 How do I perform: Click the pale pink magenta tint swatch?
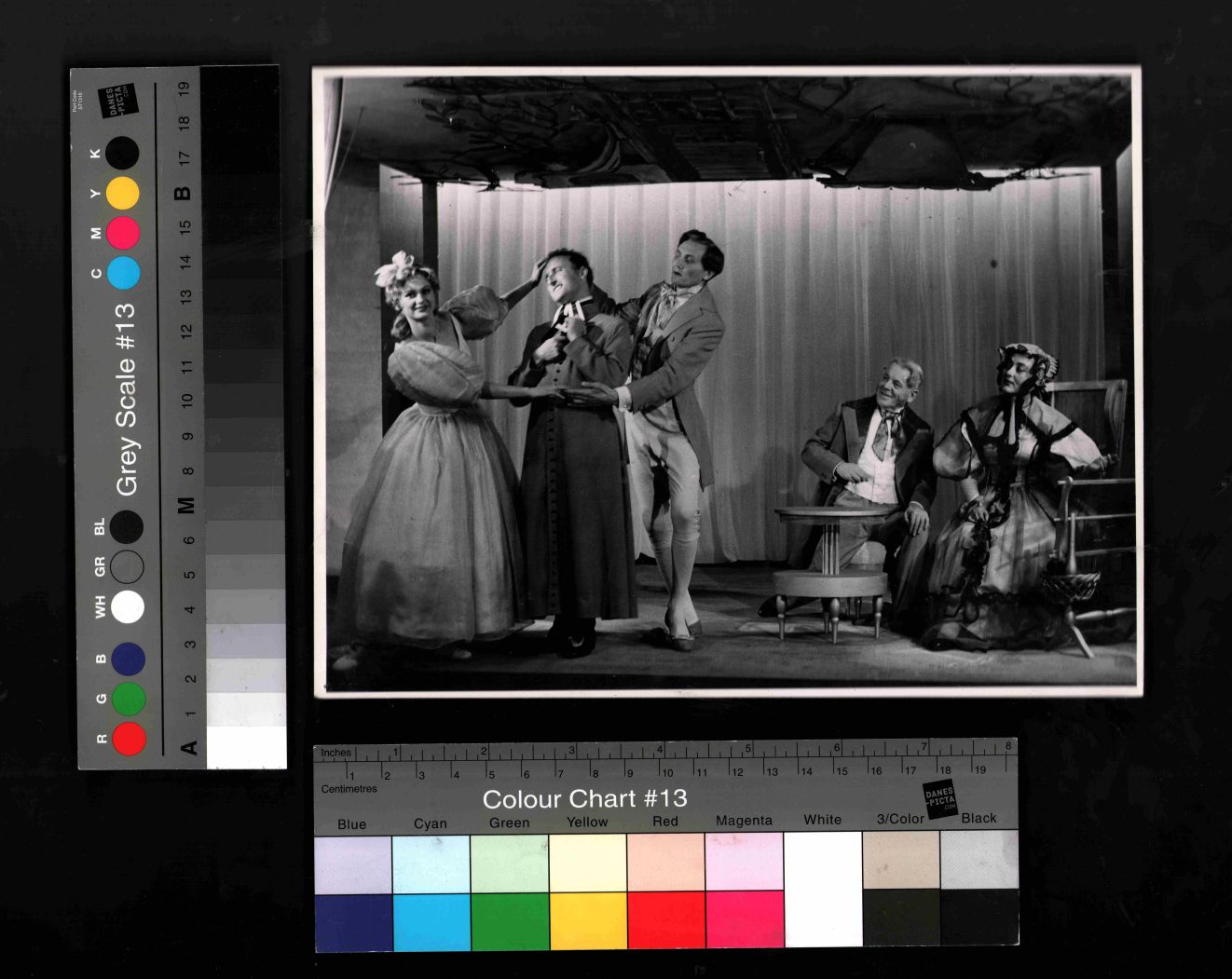click(744, 862)
